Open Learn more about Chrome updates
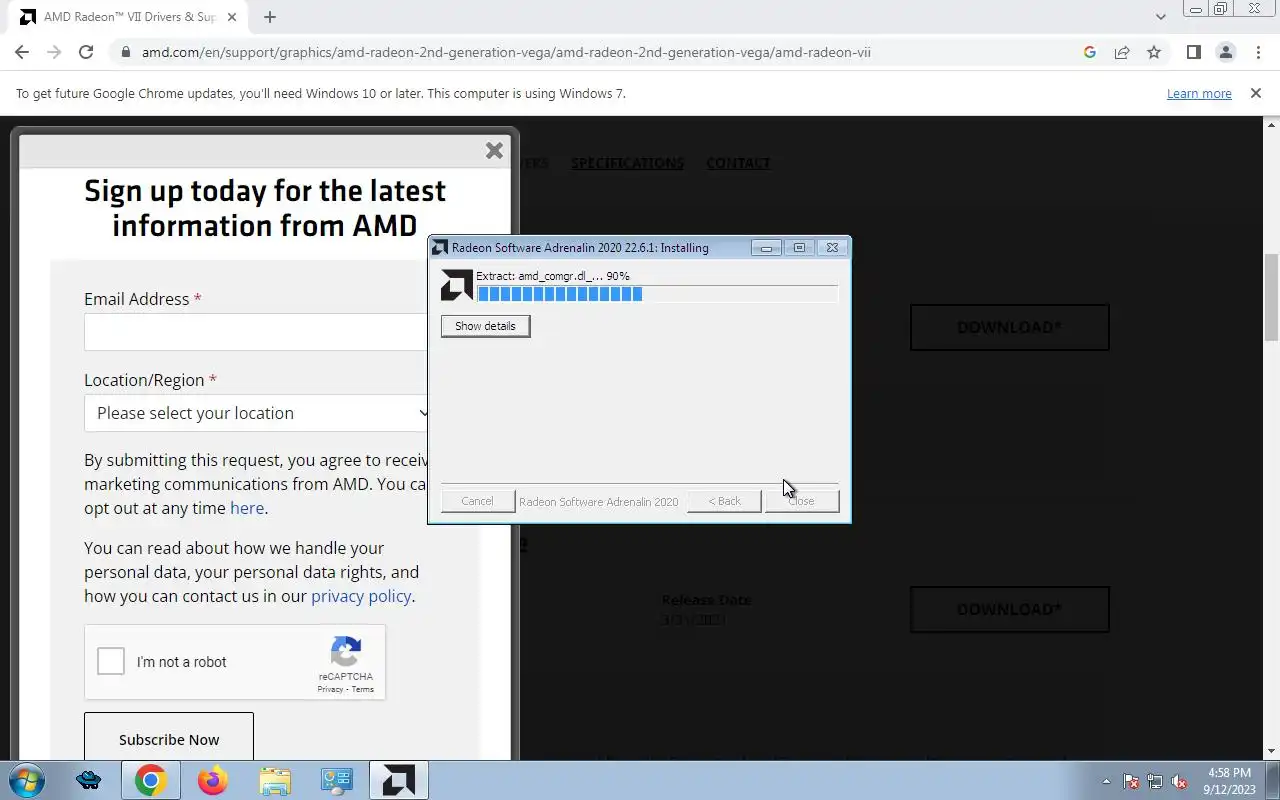This screenshot has width=1280, height=800. pos(1199,93)
